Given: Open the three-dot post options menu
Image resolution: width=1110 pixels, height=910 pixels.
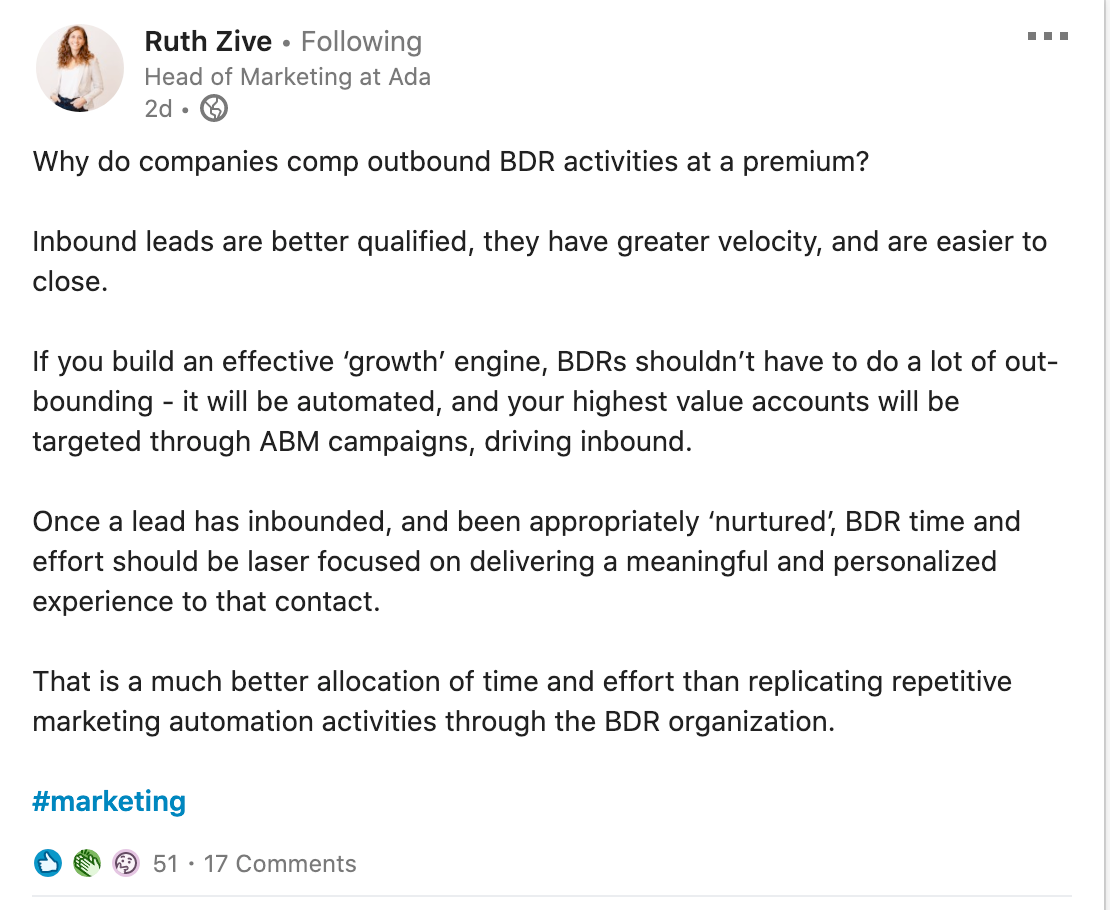Looking at the screenshot, I should coord(1048,36).
